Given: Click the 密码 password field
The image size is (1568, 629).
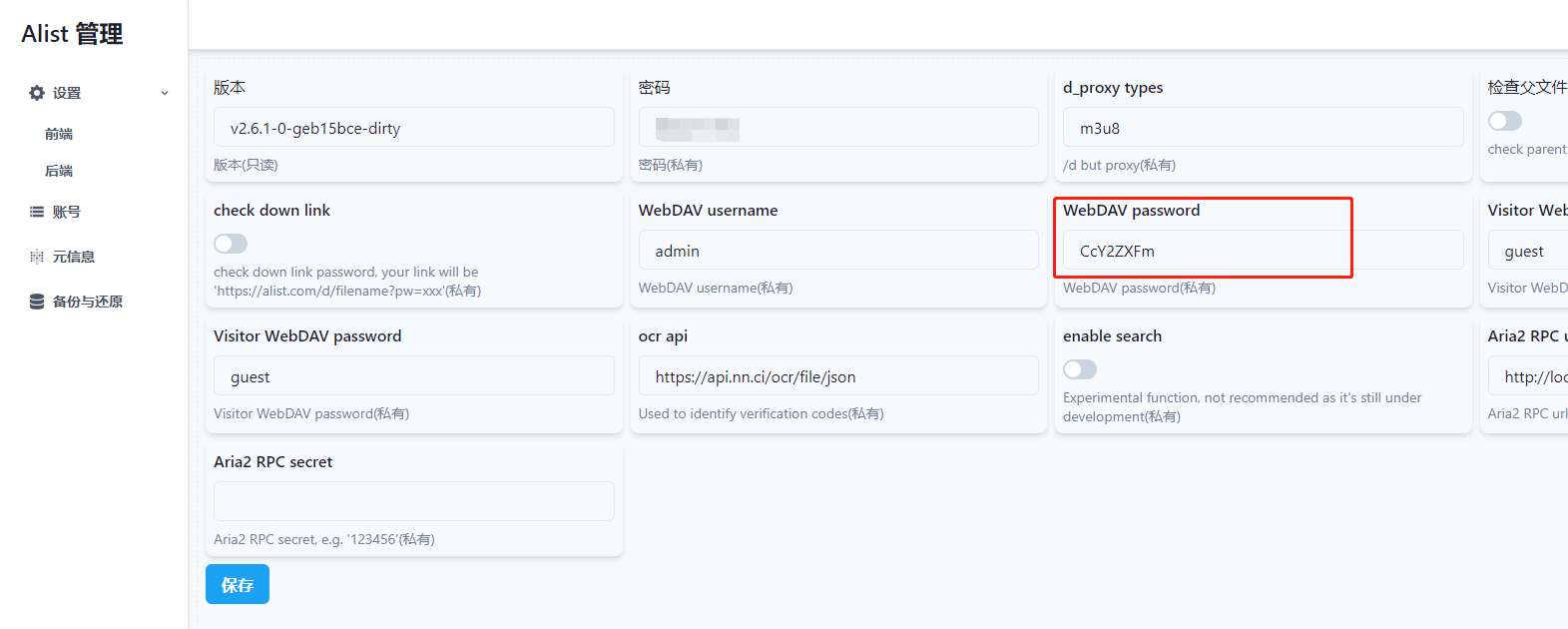Looking at the screenshot, I should [x=838, y=128].
